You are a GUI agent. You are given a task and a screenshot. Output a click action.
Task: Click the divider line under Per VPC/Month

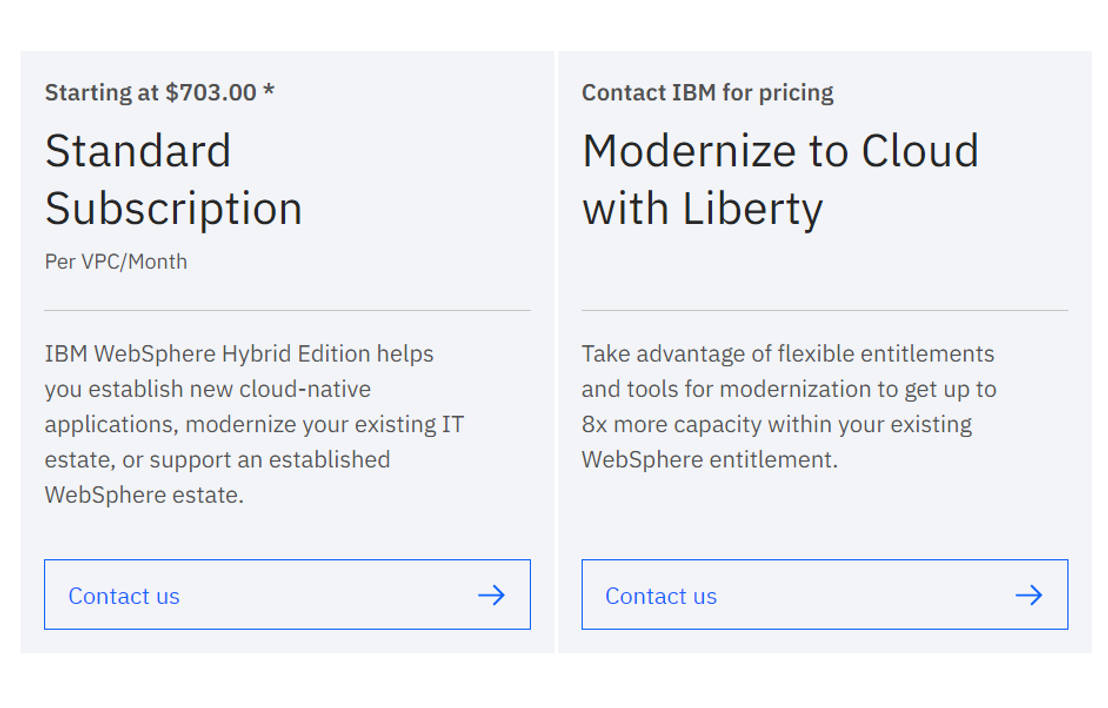coord(287,308)
